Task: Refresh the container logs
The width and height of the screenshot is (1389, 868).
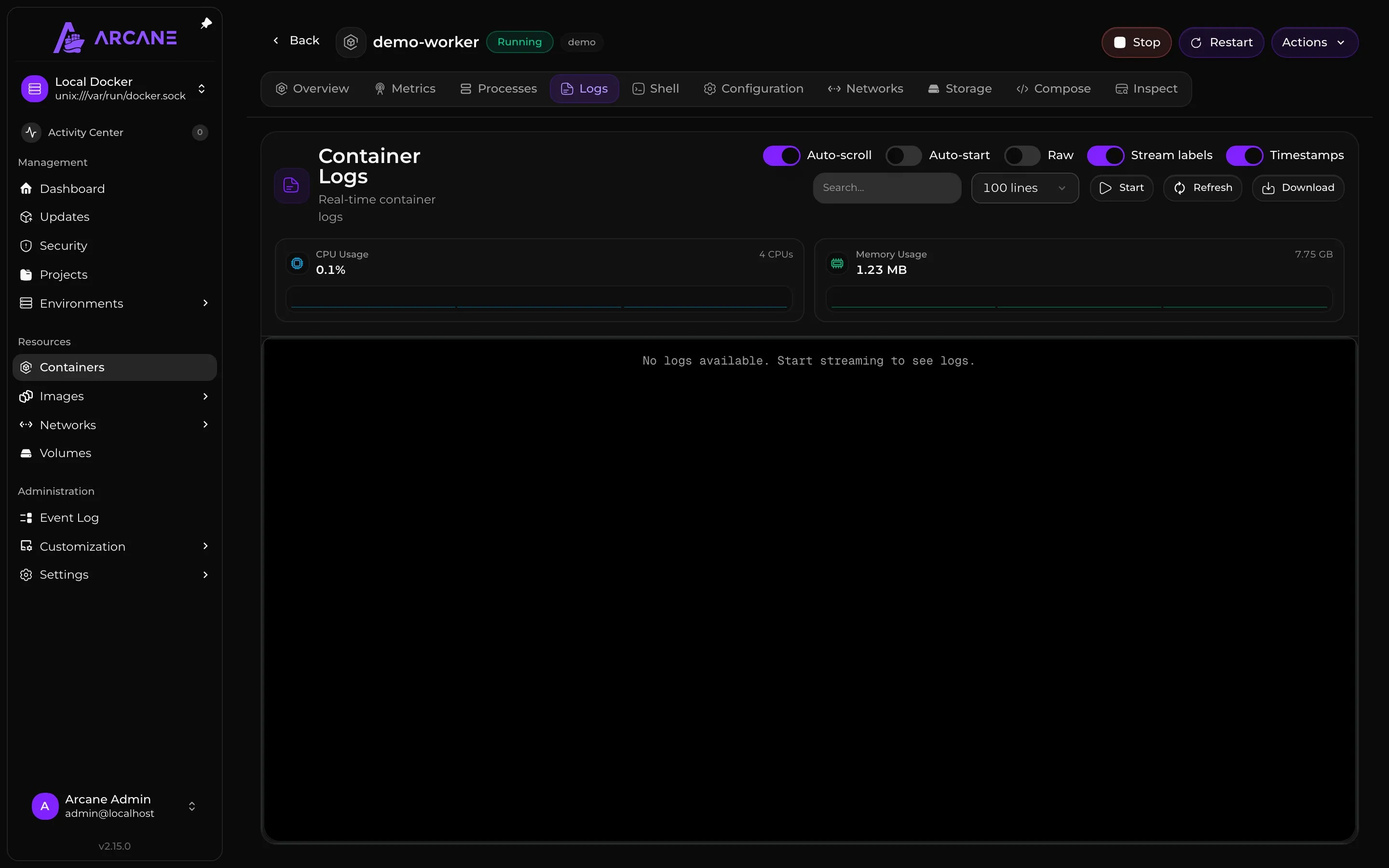Action: tap(1202, 188)
